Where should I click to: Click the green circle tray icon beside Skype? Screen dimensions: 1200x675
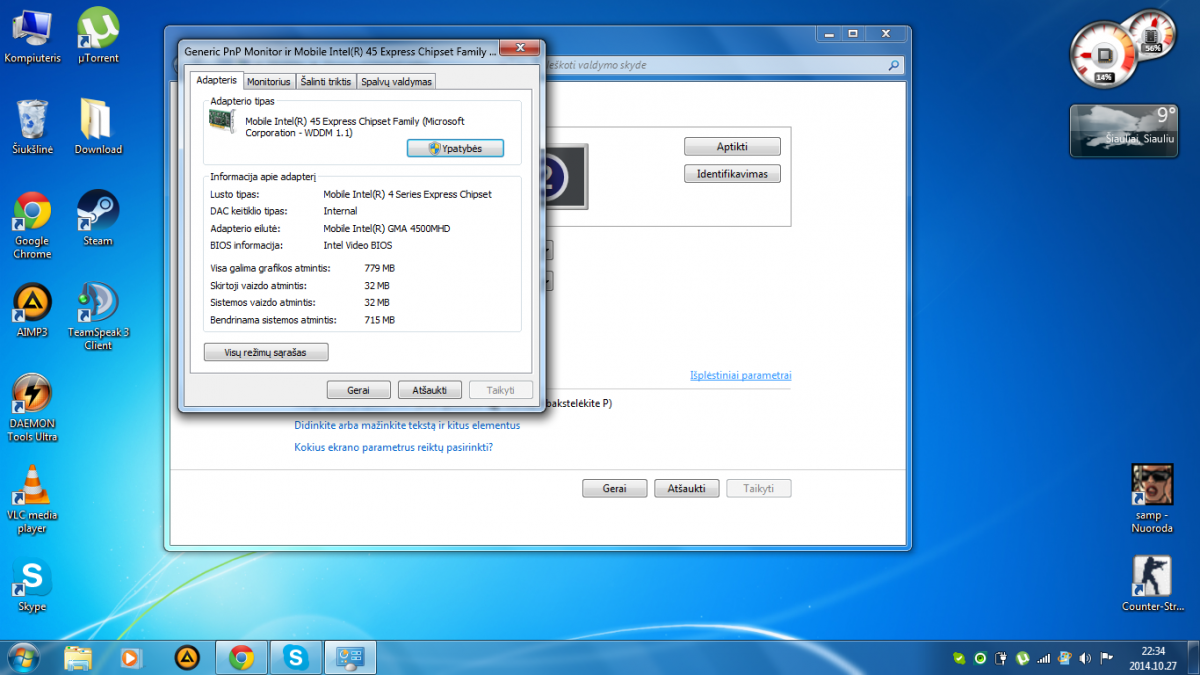(981, 658)
